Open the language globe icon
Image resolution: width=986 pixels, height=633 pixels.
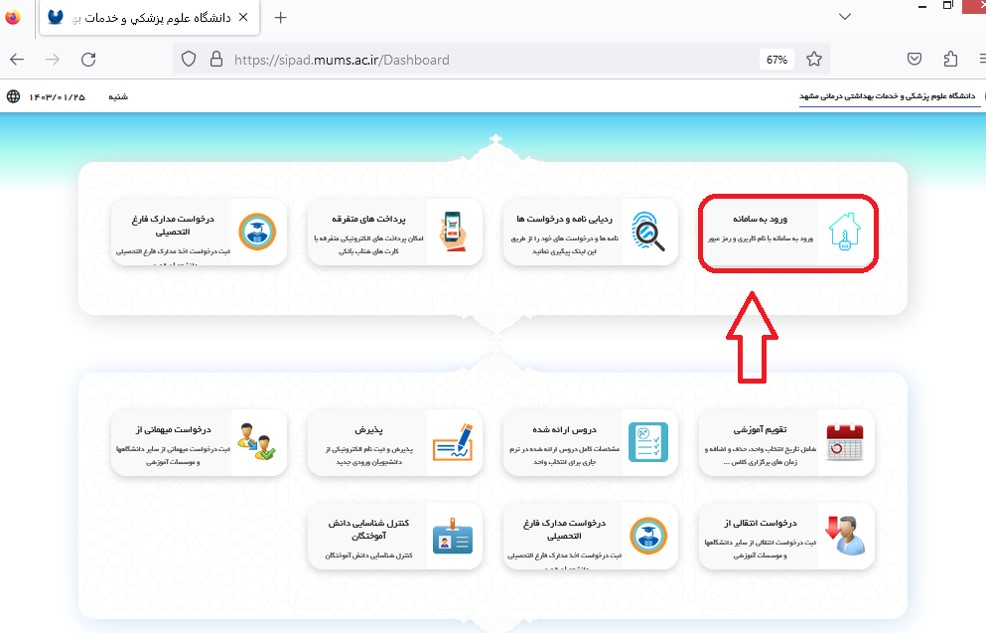coord(13,97)
